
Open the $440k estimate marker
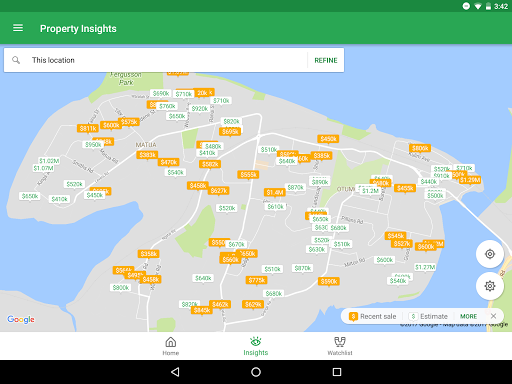tap(429, 182)
